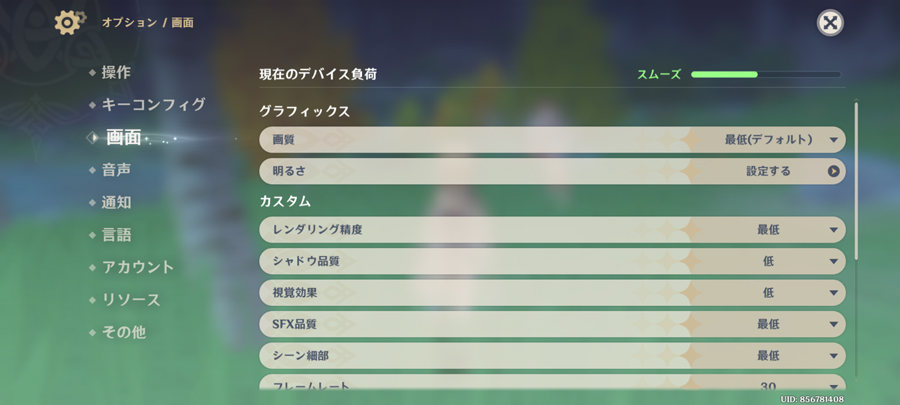Select the 通知 menu item

tap(117, 202)
